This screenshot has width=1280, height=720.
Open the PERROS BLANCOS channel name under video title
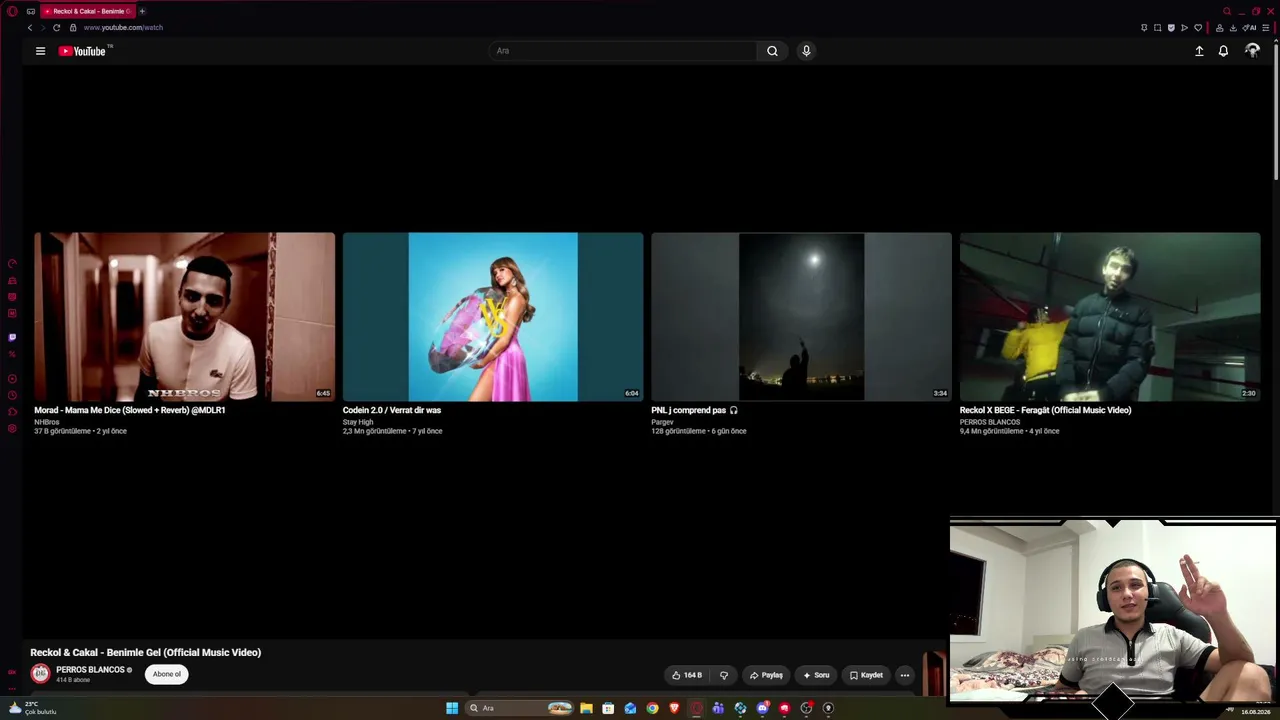coord(90,670)
